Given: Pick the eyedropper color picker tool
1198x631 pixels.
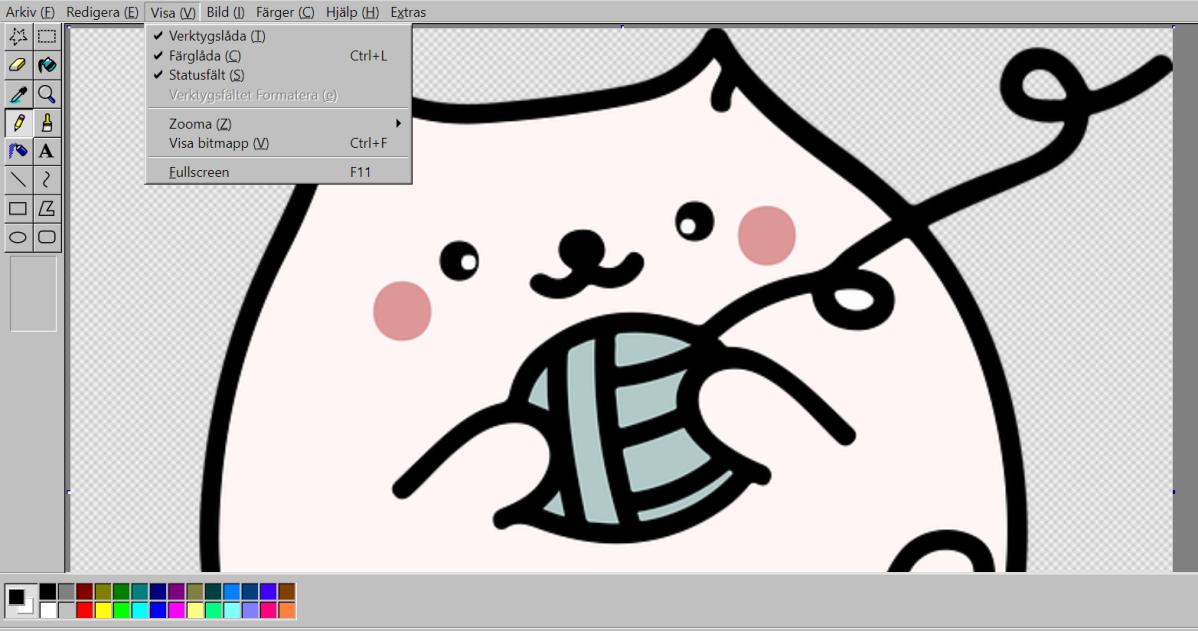Looking at the screenshot, I should point(17,94).
